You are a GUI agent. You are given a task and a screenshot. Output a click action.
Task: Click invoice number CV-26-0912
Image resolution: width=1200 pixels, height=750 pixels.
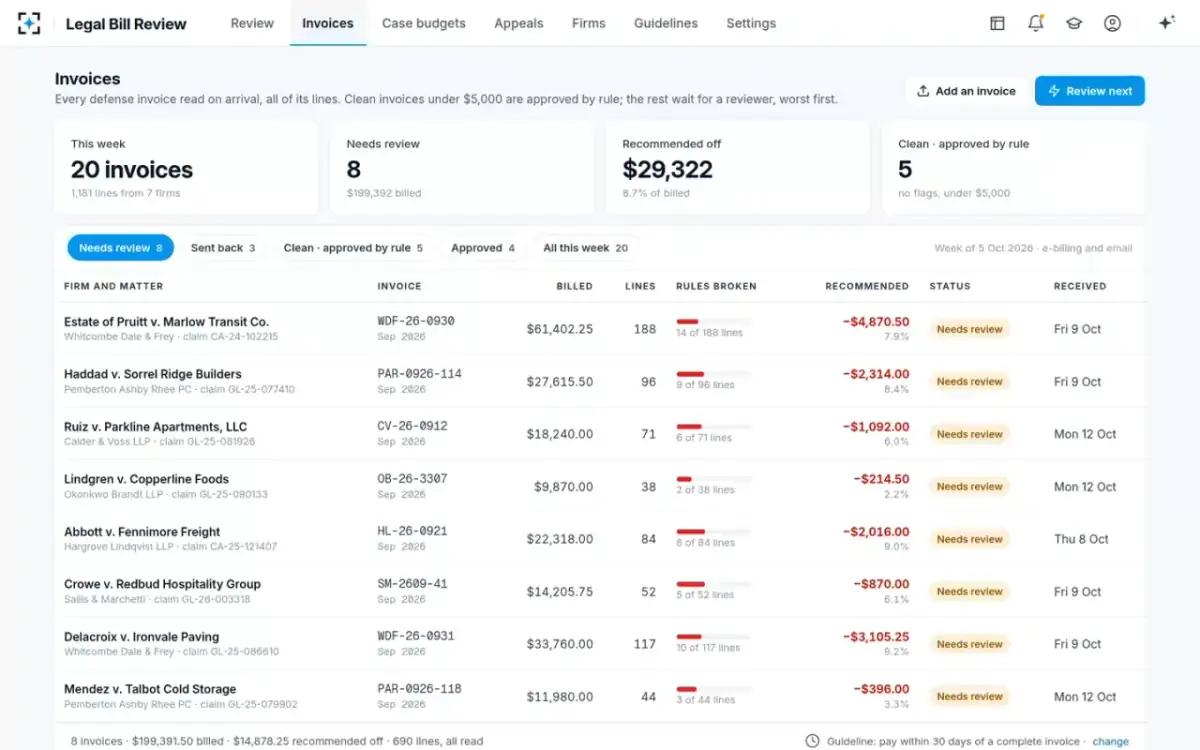pos(412,426)
